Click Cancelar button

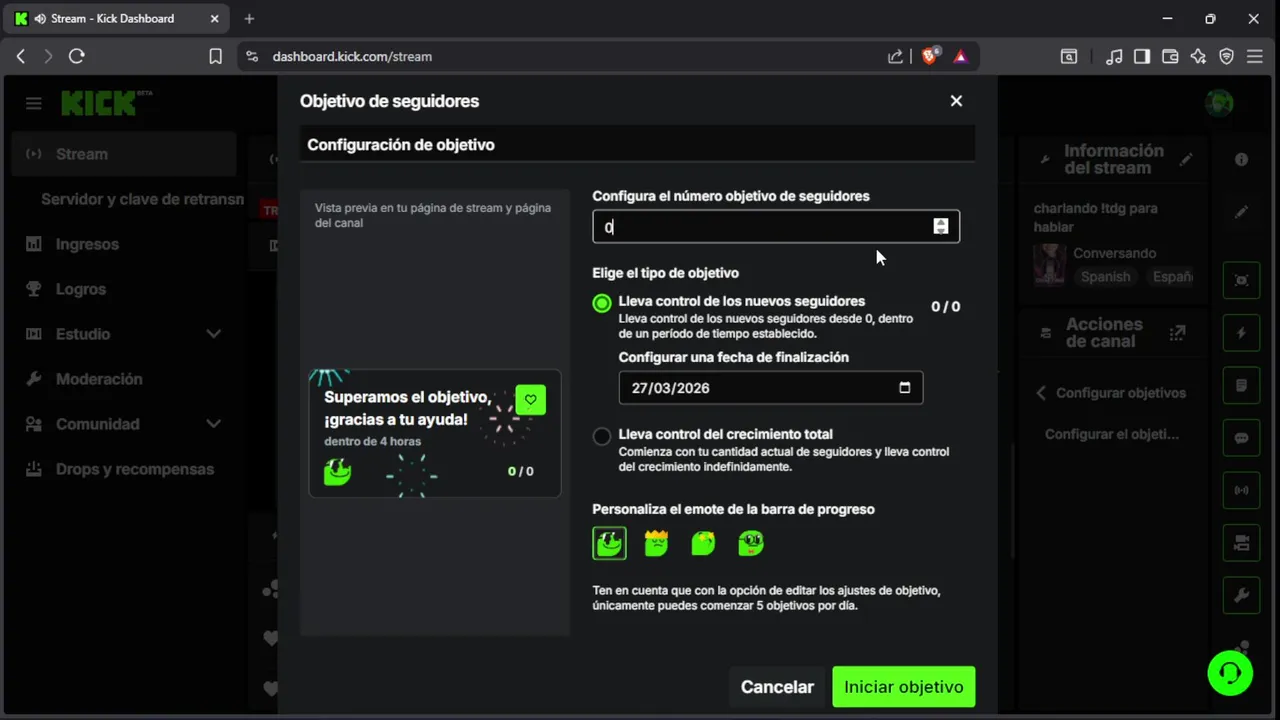point(777,687)
